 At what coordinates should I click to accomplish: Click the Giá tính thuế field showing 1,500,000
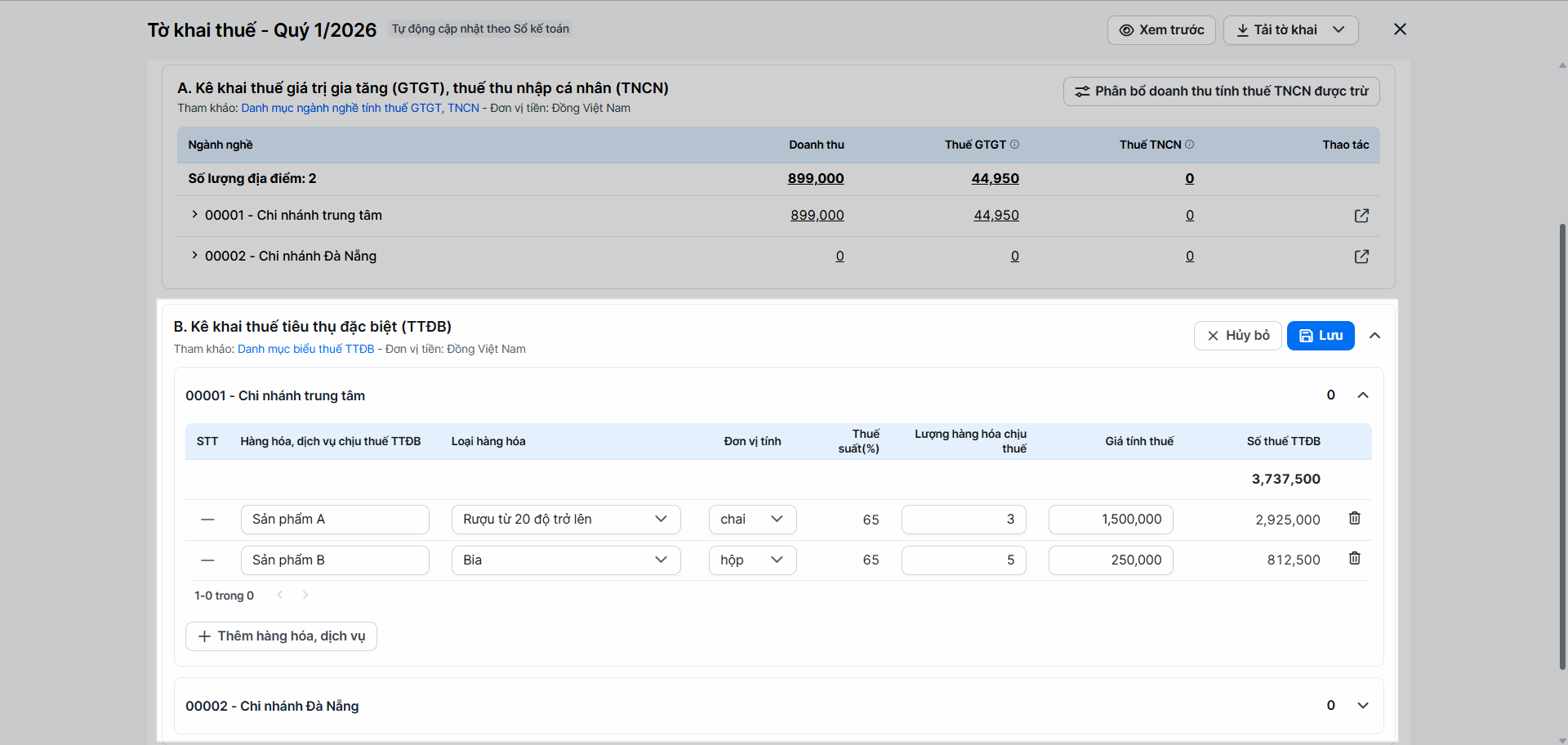coord(1110,520)
